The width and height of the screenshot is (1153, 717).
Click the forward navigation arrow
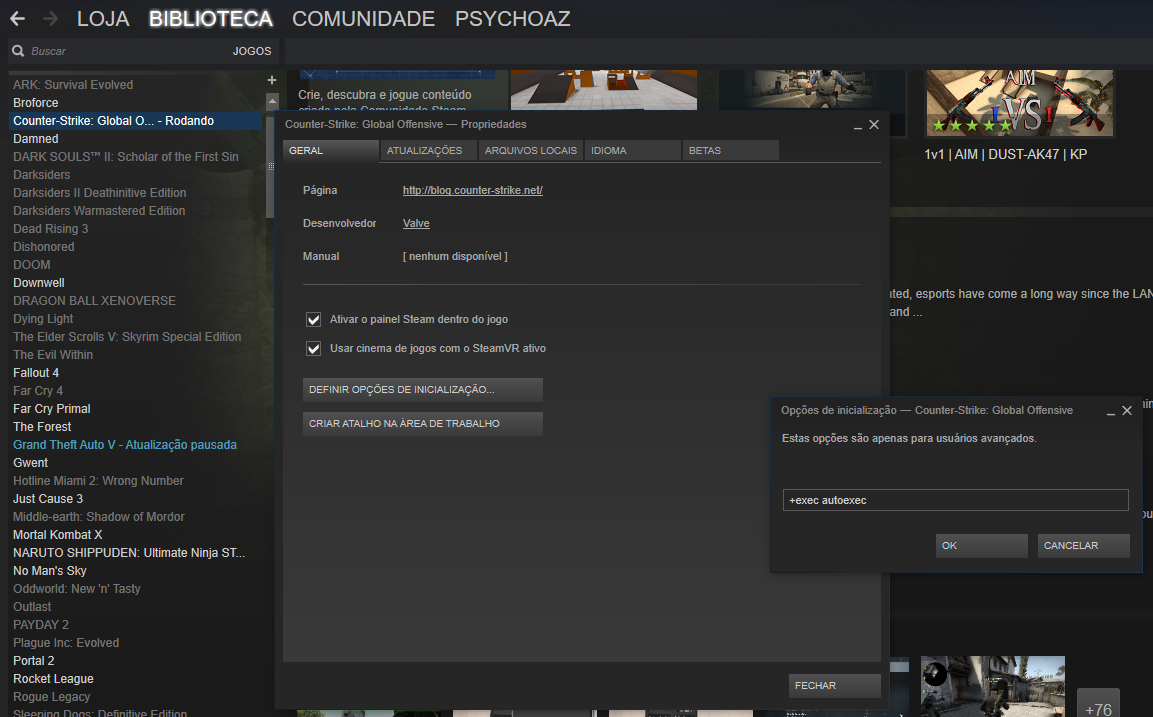pos(50,18)
